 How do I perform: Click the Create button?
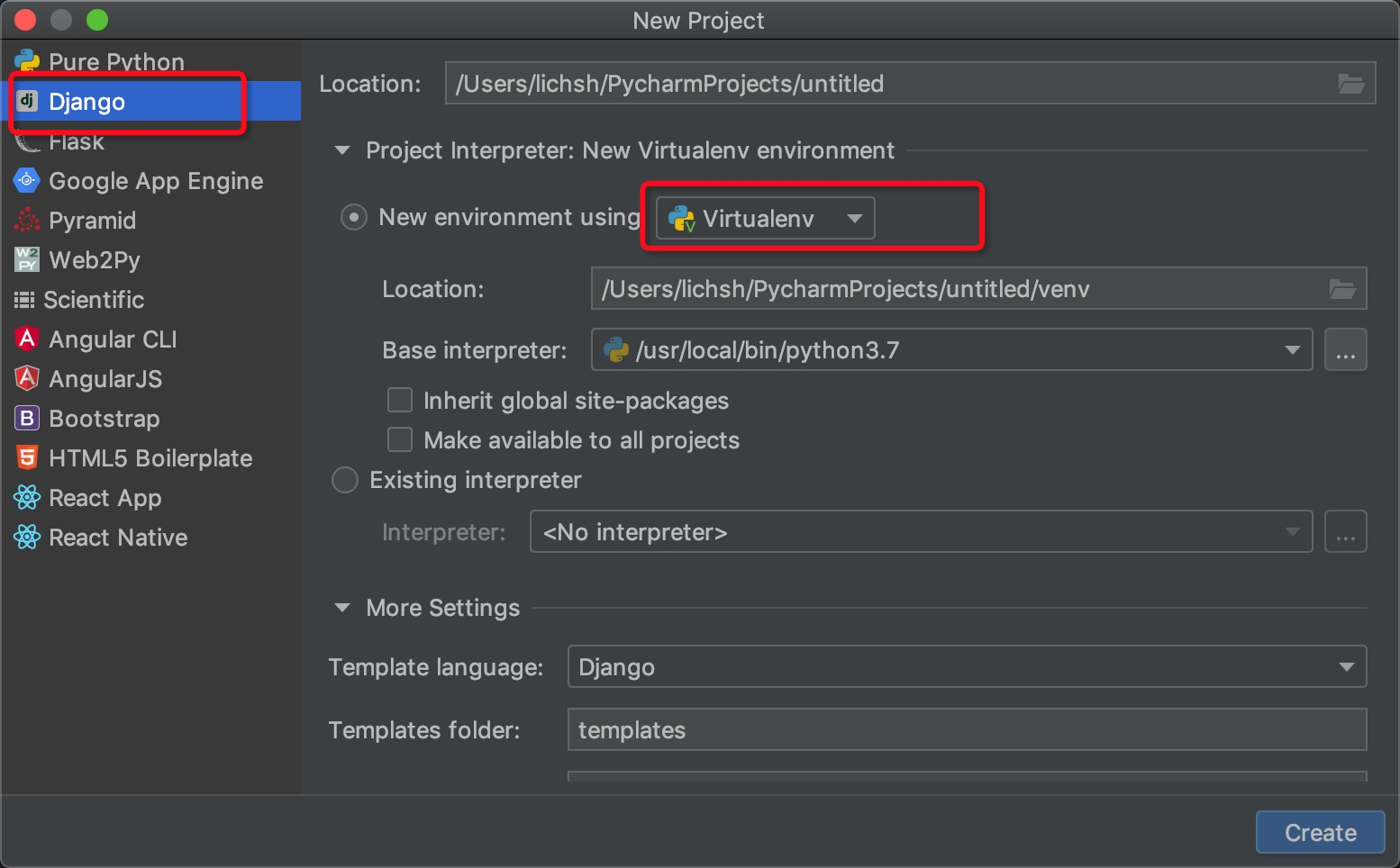[x=1320, y=833]
